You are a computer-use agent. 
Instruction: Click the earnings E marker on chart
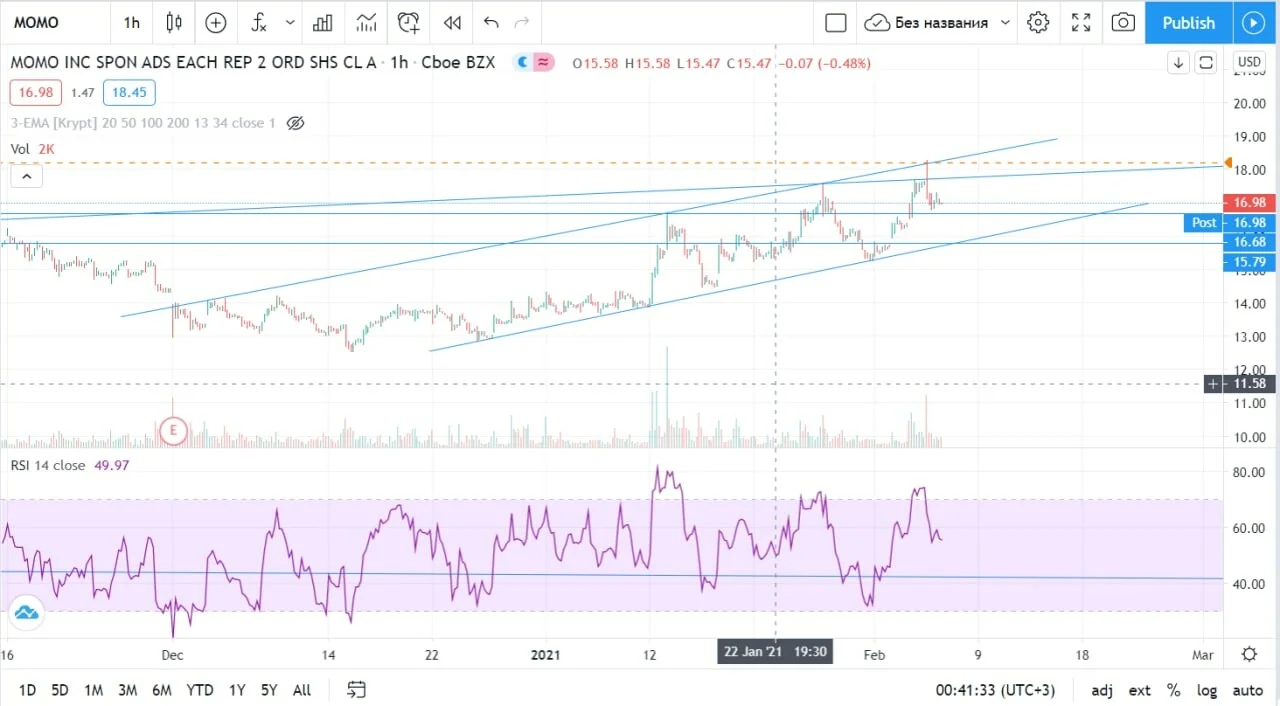(174, 431)
